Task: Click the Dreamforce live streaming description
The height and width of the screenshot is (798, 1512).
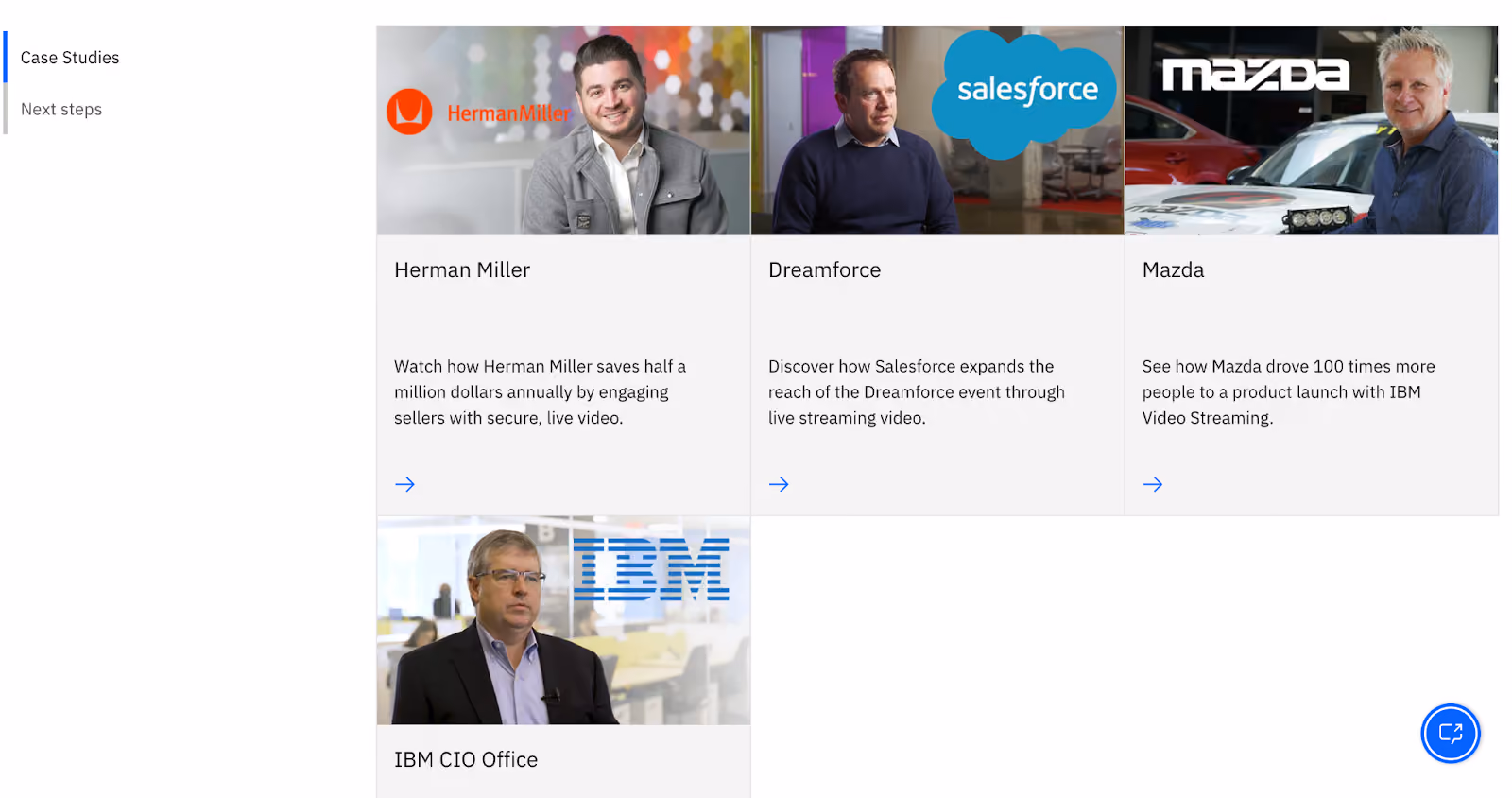Action: (917, 392)
